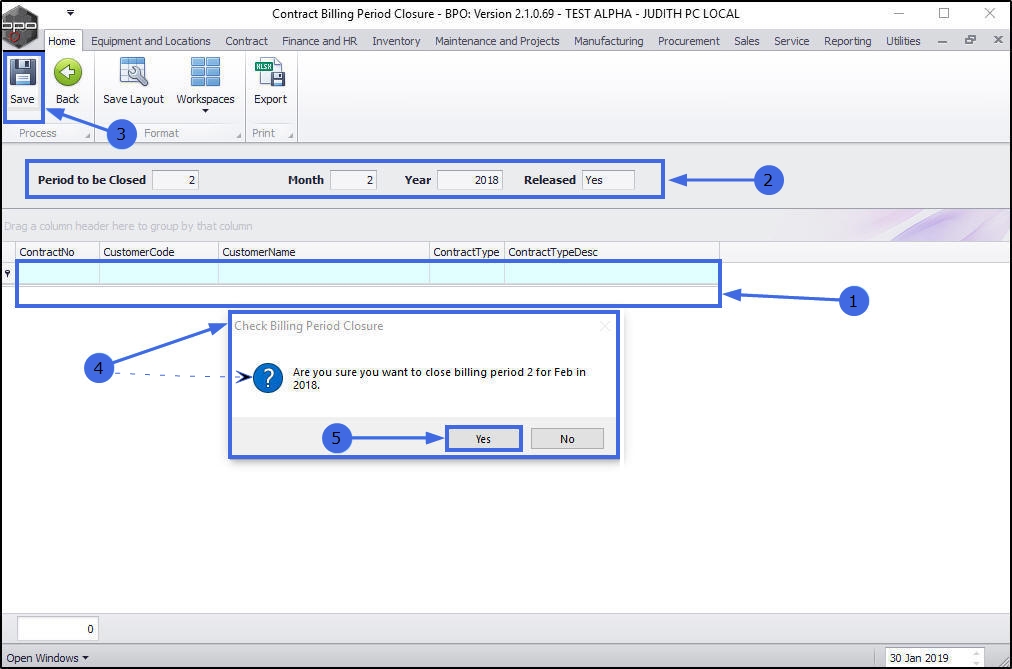
Task: Open the Inventory ribbon tab
Action: [x=396, y=41]
